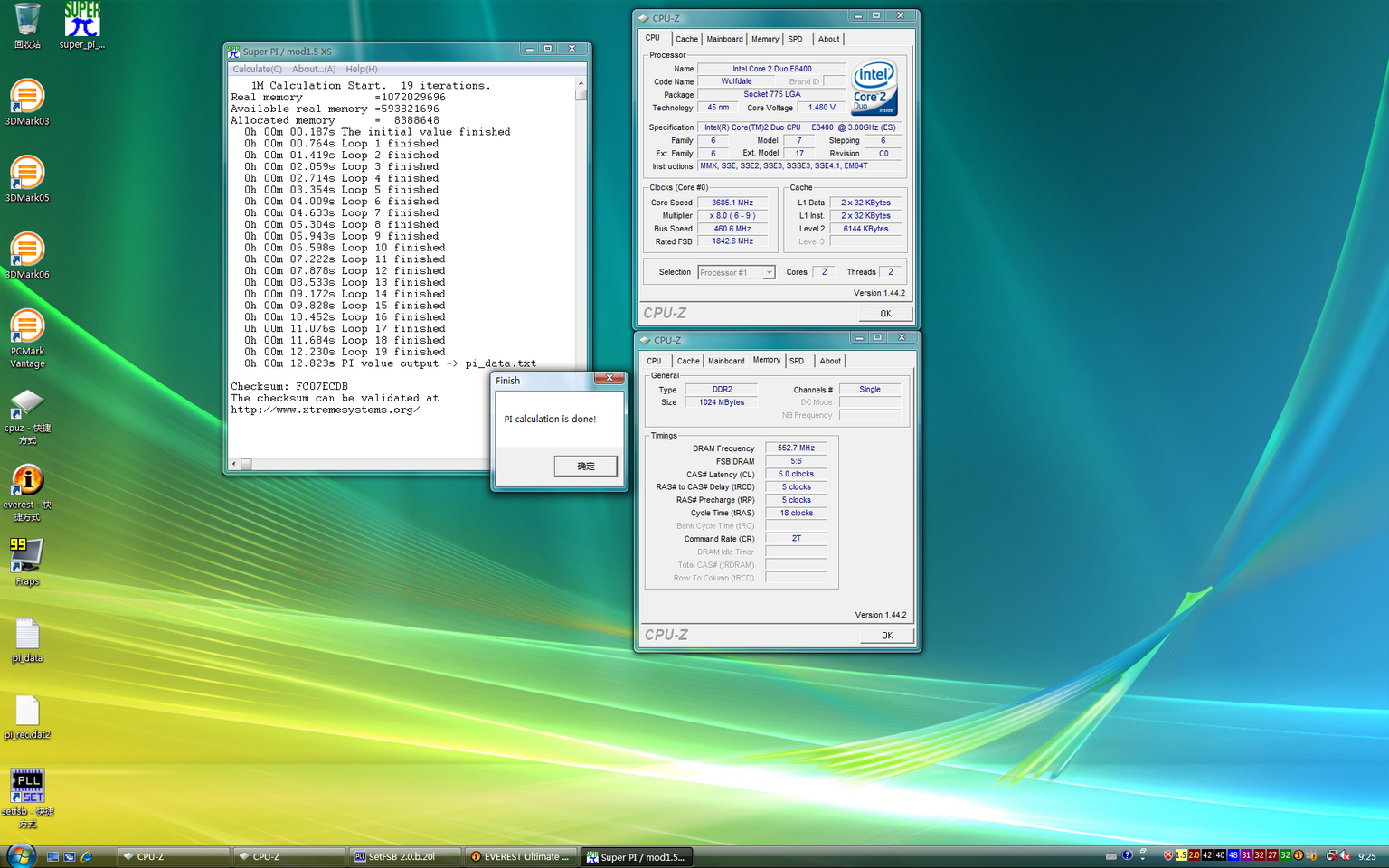Image resolution: width=1389 pixels, height=868 pixels.
Task: Click the blue help question mark tray icon
Action: coord(1127,855)
